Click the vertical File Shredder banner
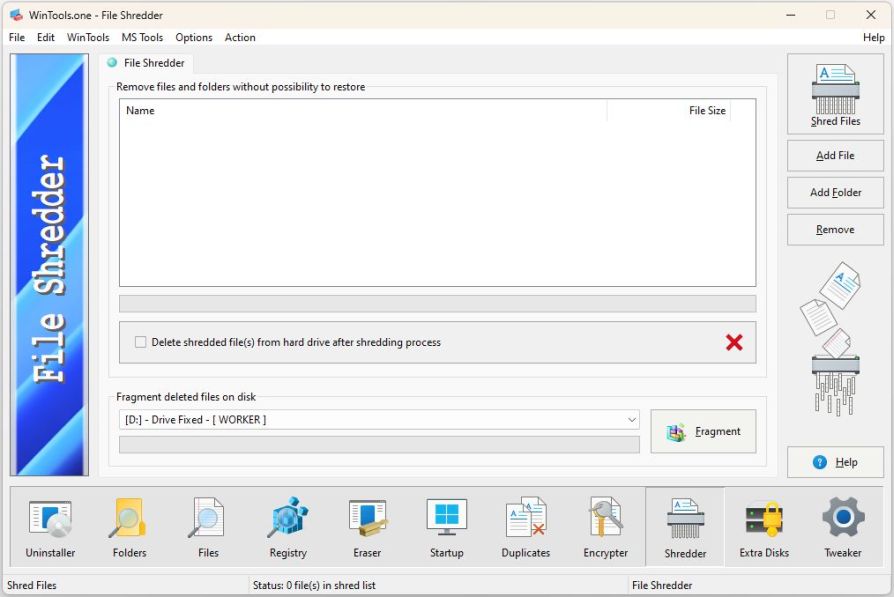 pyautogui.click(x=50, y=265)
